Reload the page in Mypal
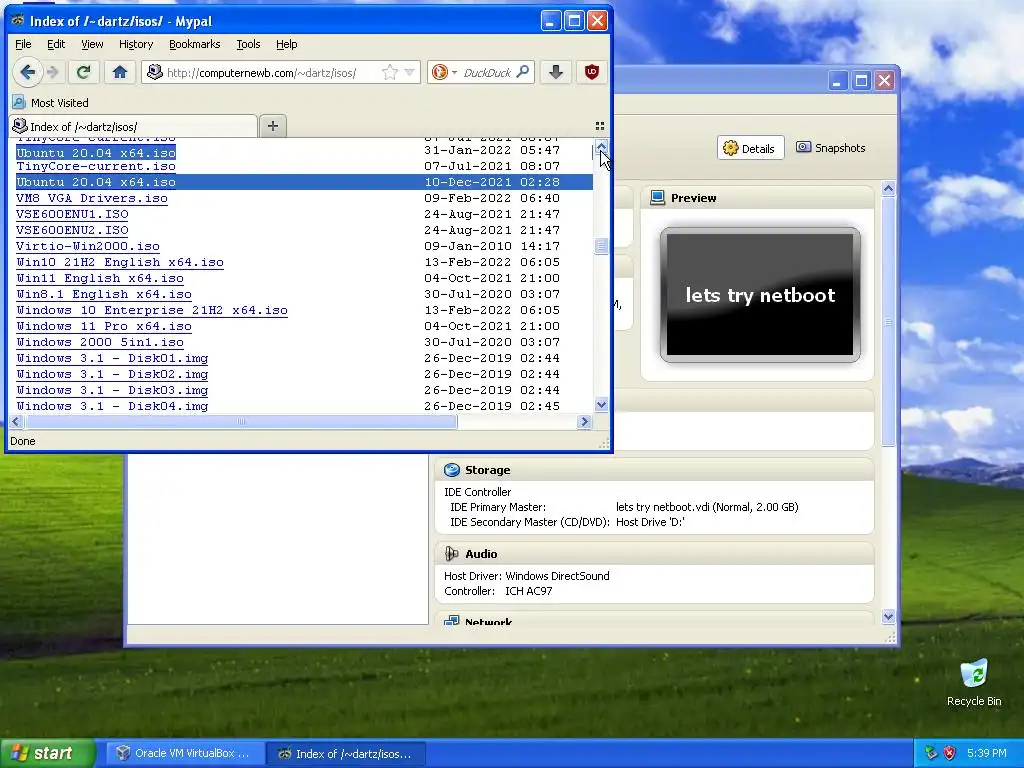Viewport: 1024px width, 768px height. coord(84,72)
